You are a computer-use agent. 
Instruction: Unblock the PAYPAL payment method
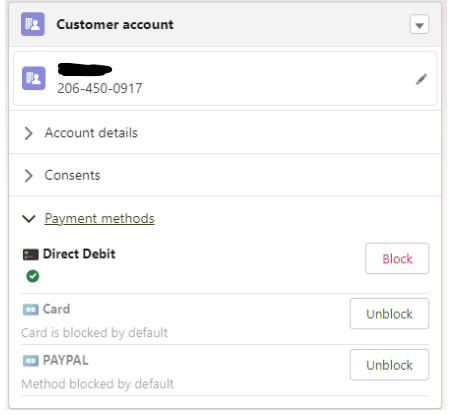click(x=389, y=365)
